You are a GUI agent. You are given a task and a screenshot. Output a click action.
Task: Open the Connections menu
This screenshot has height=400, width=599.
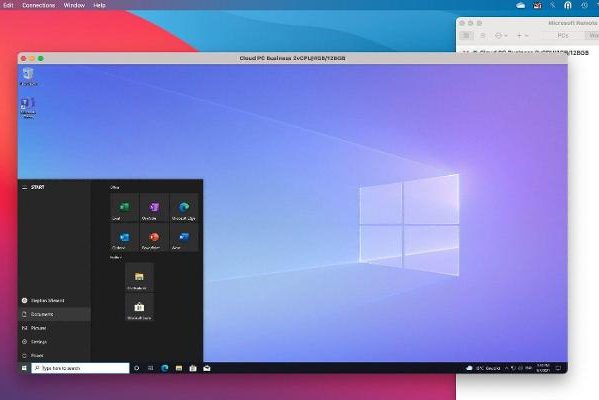(39, 5)
